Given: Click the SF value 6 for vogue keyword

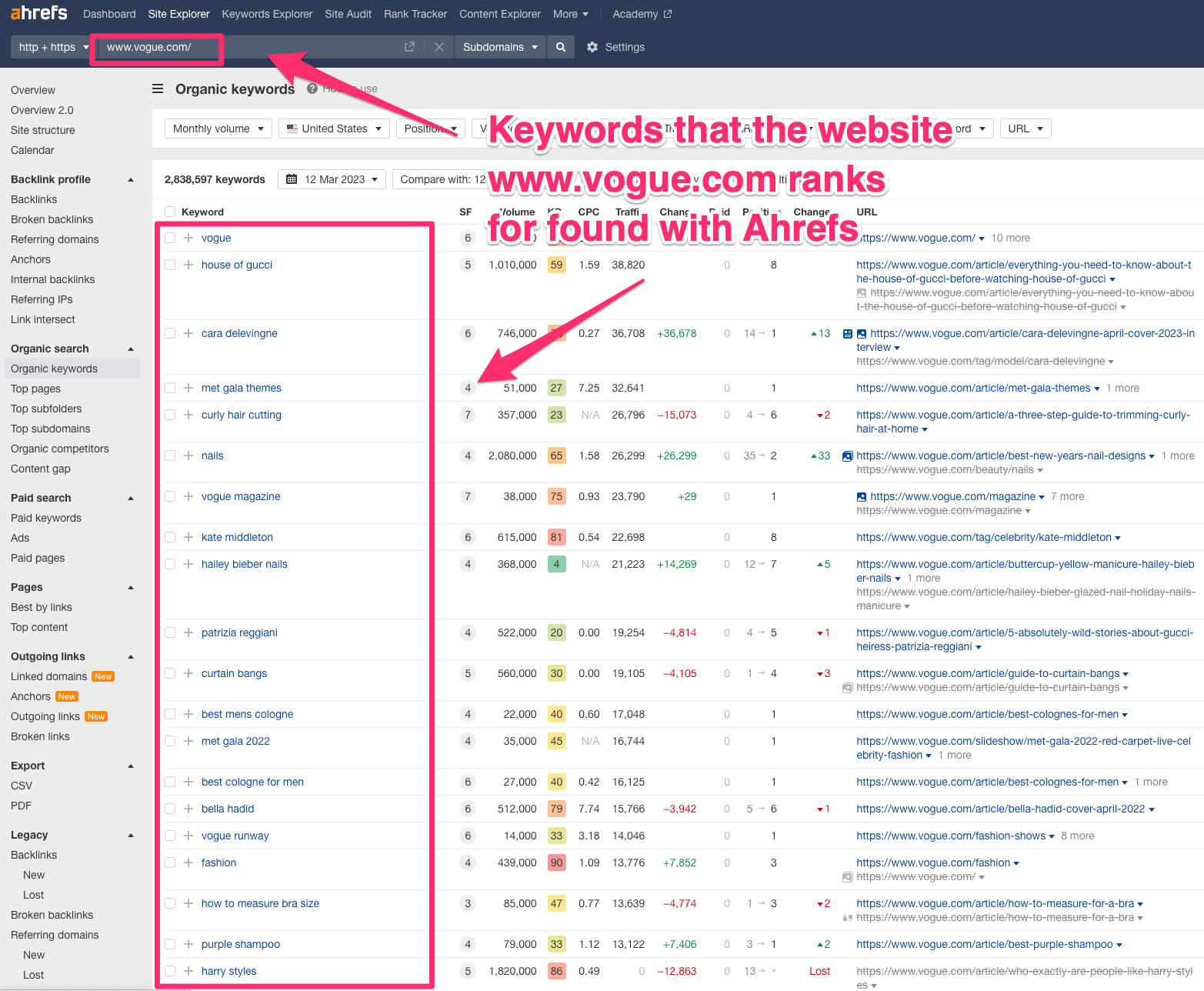Looking at the screenshot, I should tap(468, 238).
